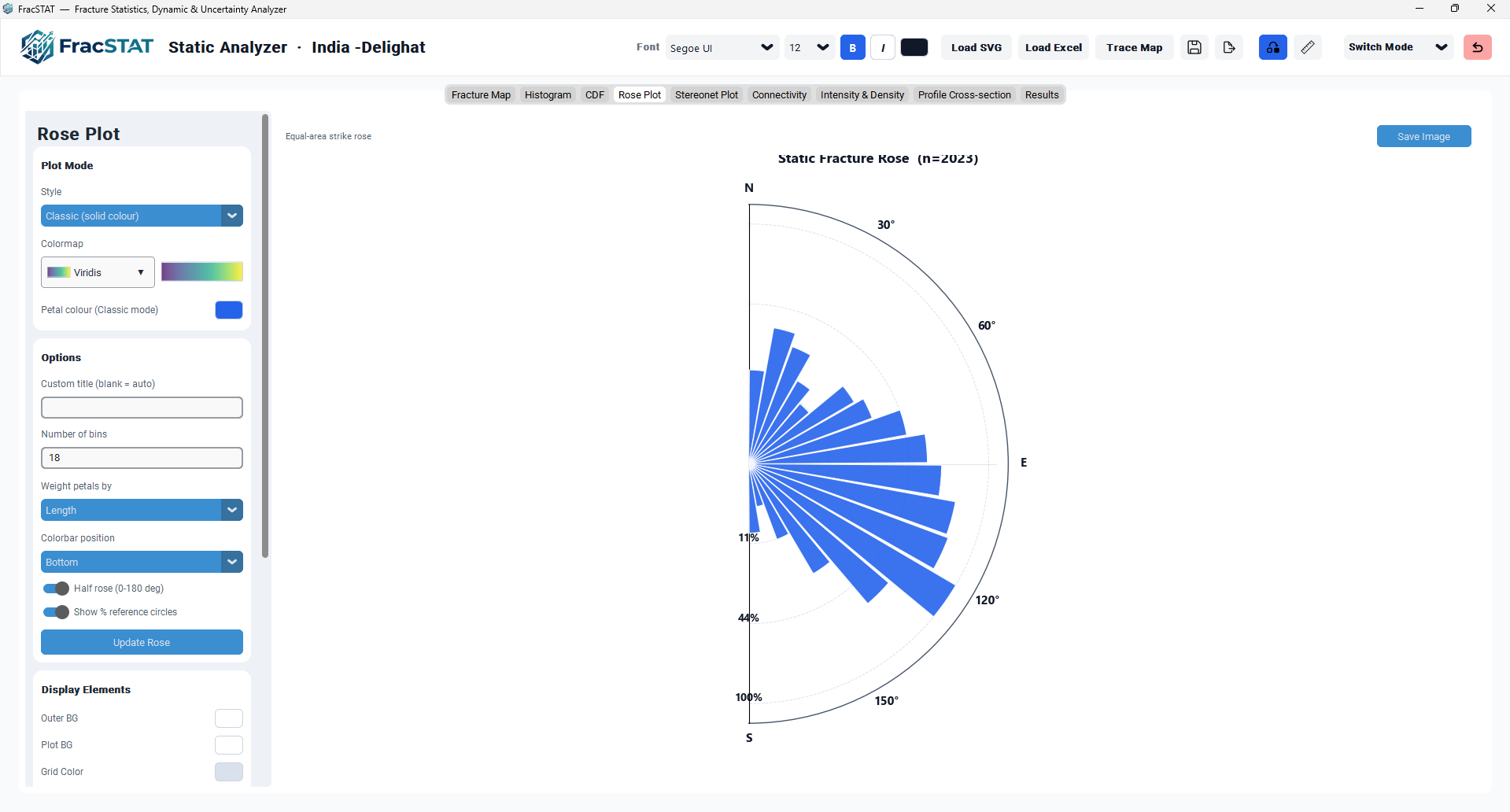Open the CDF tab
The width and height of the screenshot is (1510, 812).
point(595,94)
